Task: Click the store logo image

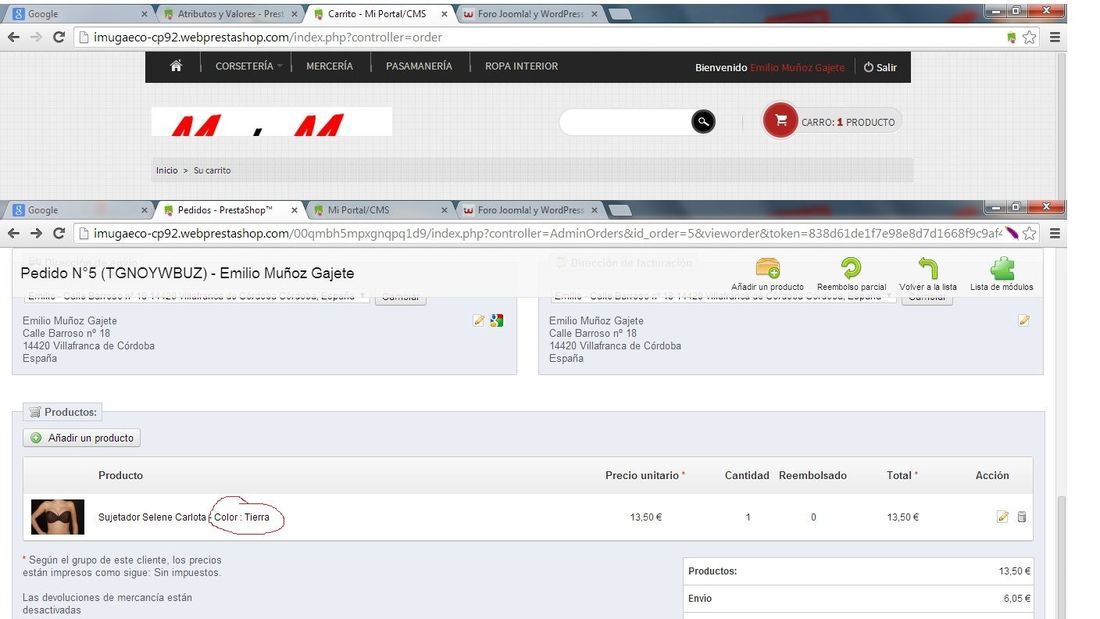Action: pyautogui.click(x=271, y=121)
